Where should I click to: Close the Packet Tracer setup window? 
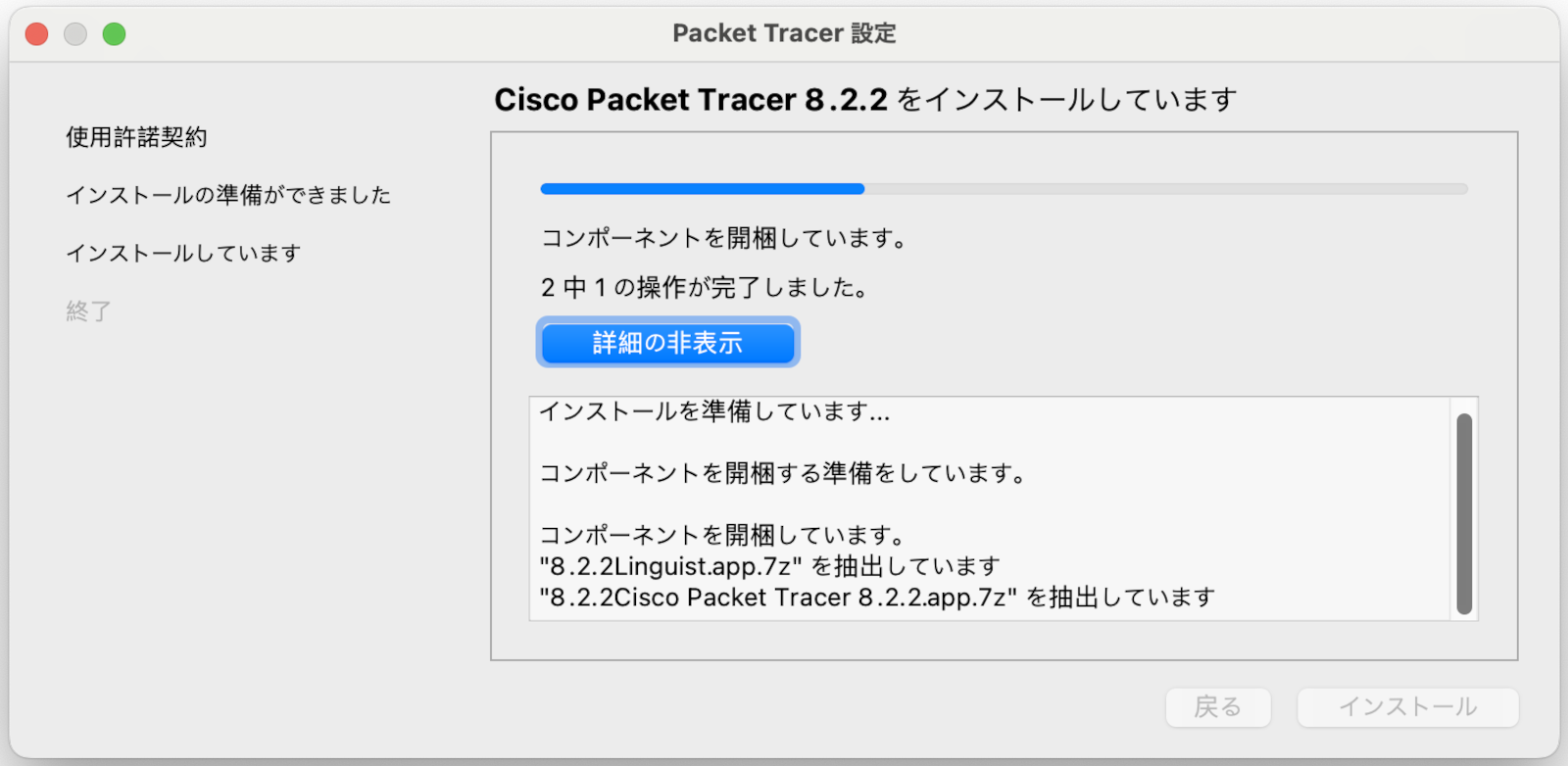pos(37,34)
